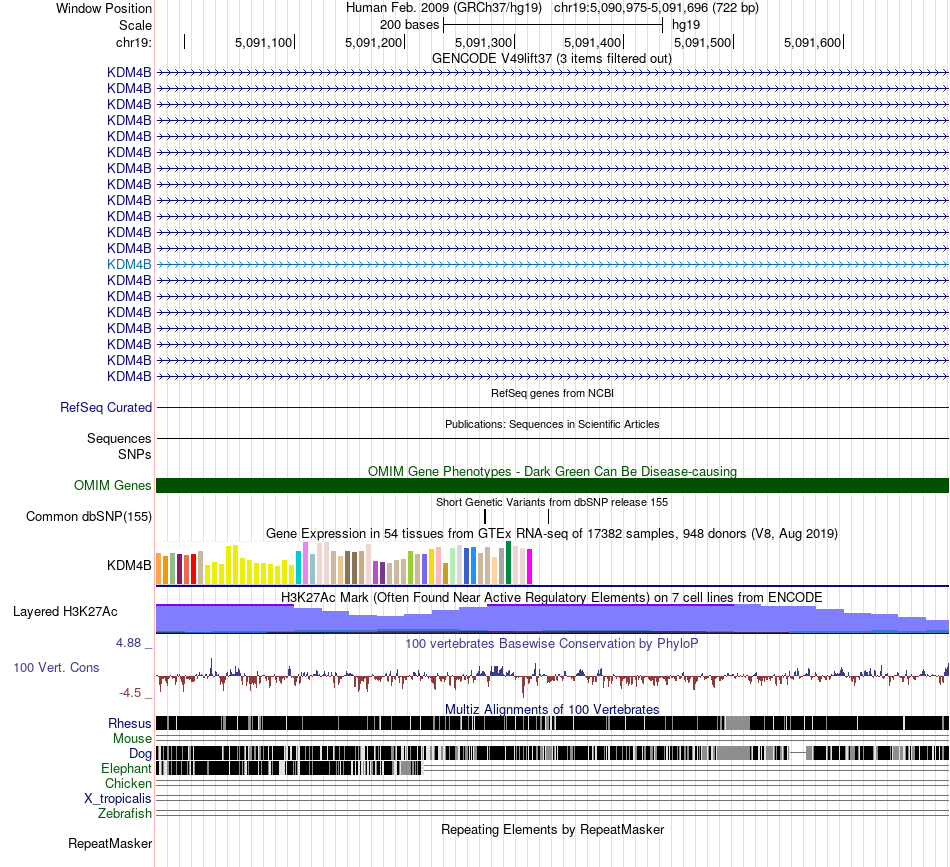Click the Elephant species label
The image size is (950, 867).
[126, 768]
